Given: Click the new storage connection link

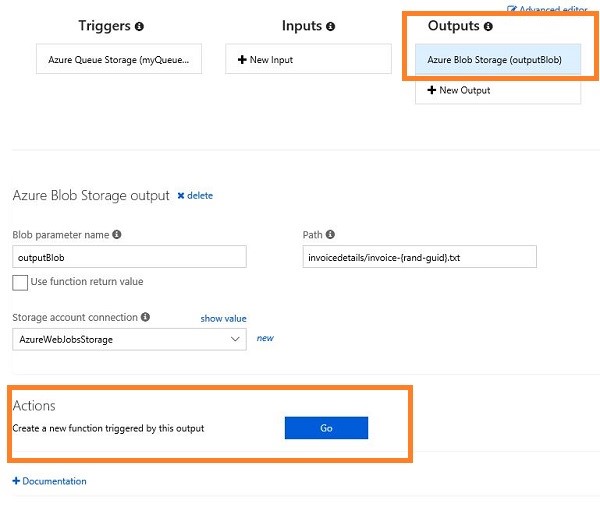Looking at the screenshot, I should click(x=265, y=338).
